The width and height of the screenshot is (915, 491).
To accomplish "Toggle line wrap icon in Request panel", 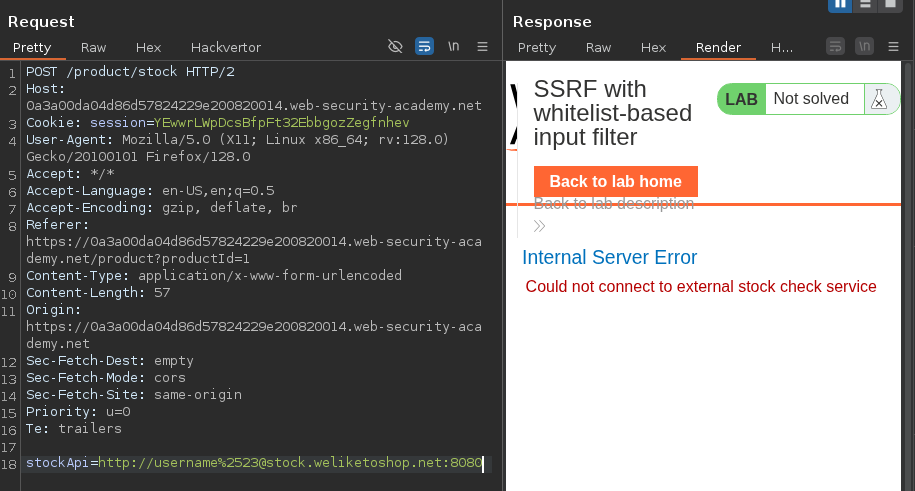I will point(424,47).
